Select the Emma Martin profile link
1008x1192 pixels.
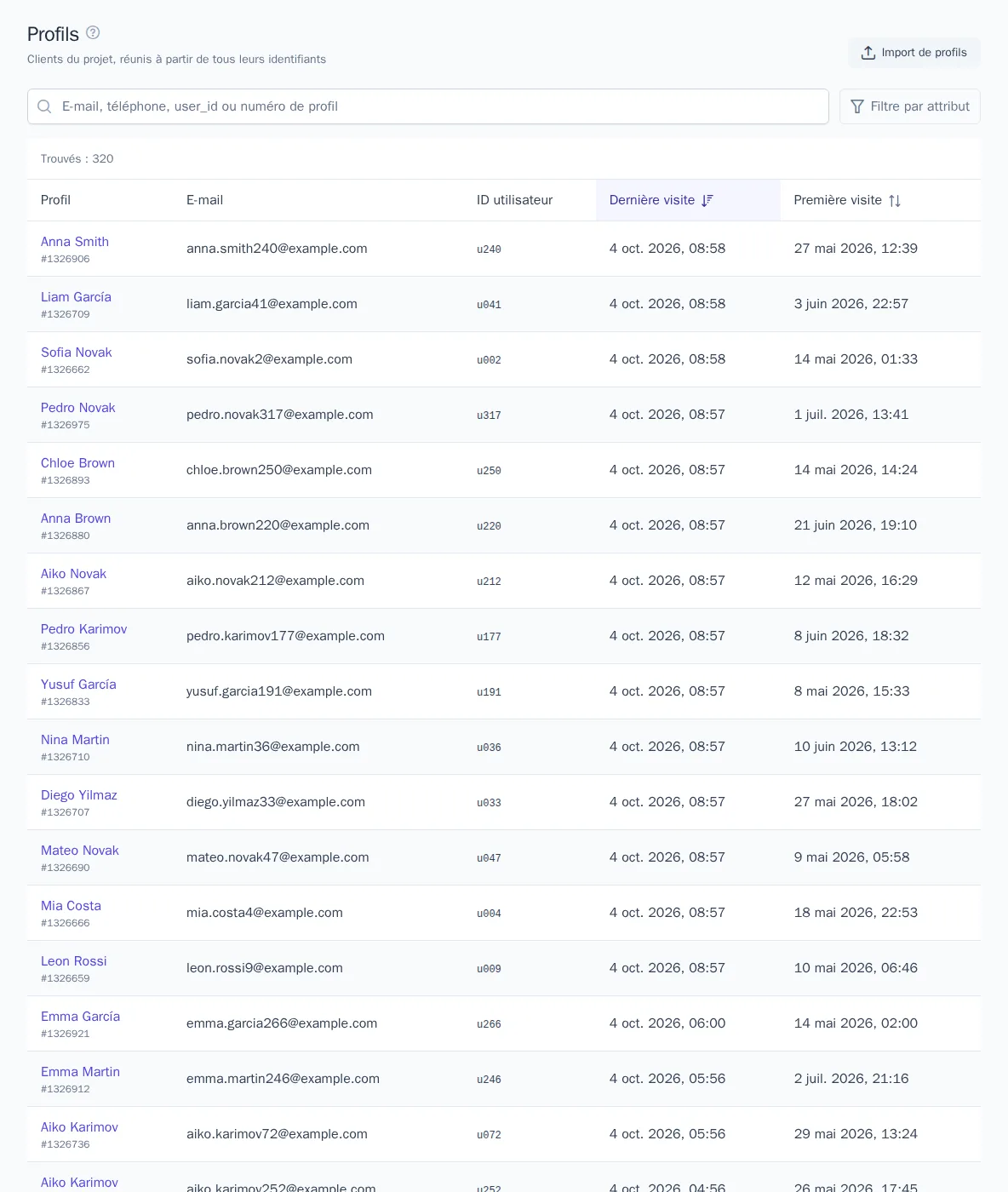tap(80, 1072)
